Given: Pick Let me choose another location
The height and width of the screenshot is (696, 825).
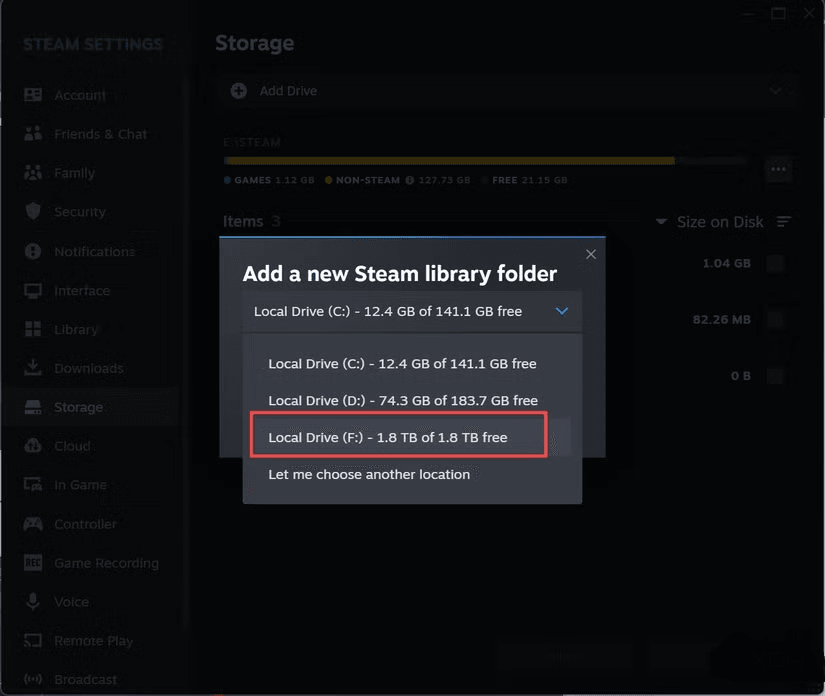Looking at the screenshot, I should (369, 474).
